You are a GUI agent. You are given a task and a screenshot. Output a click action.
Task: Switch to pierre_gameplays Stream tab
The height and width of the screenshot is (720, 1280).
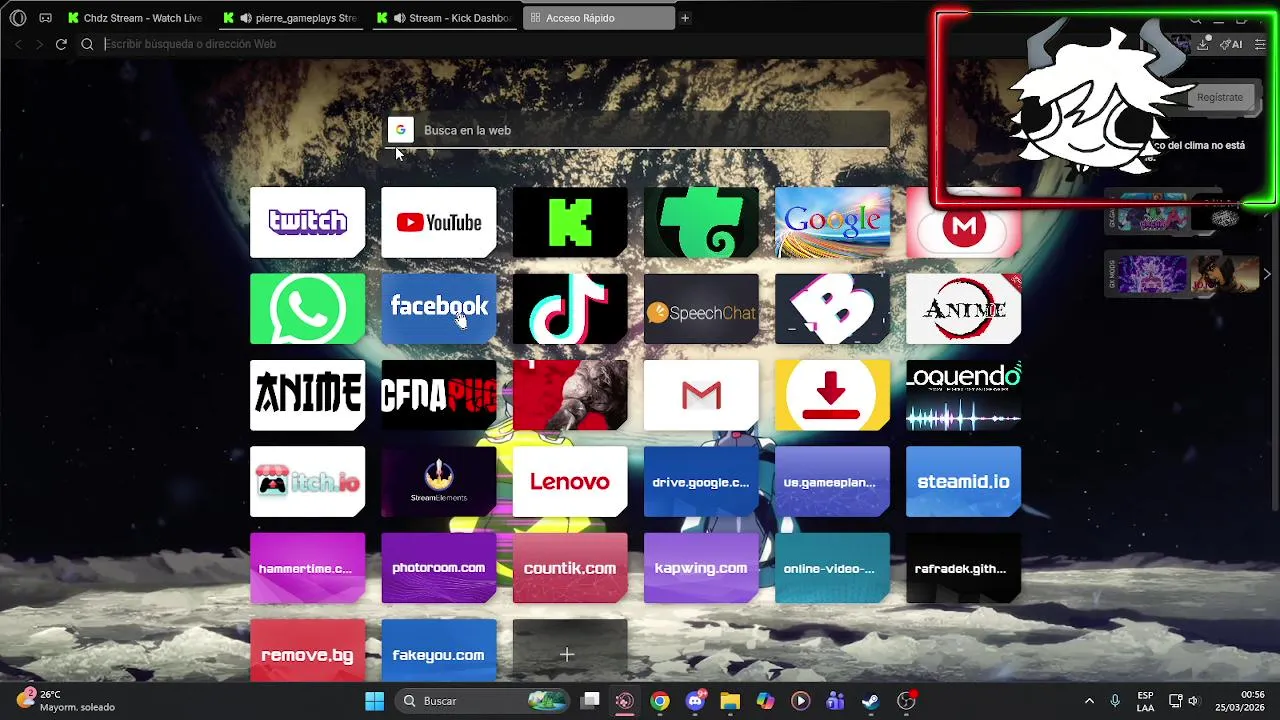tap(292, 18)
